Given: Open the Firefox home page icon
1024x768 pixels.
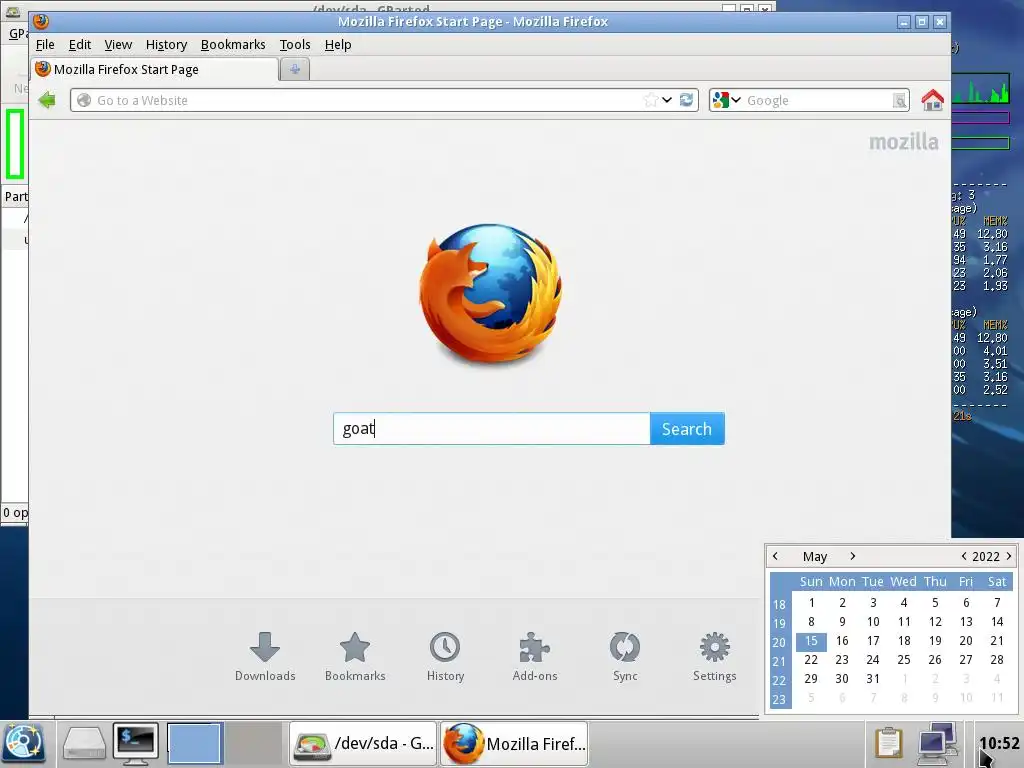Looking at the screenshot, I should click(x=933, y=100).
